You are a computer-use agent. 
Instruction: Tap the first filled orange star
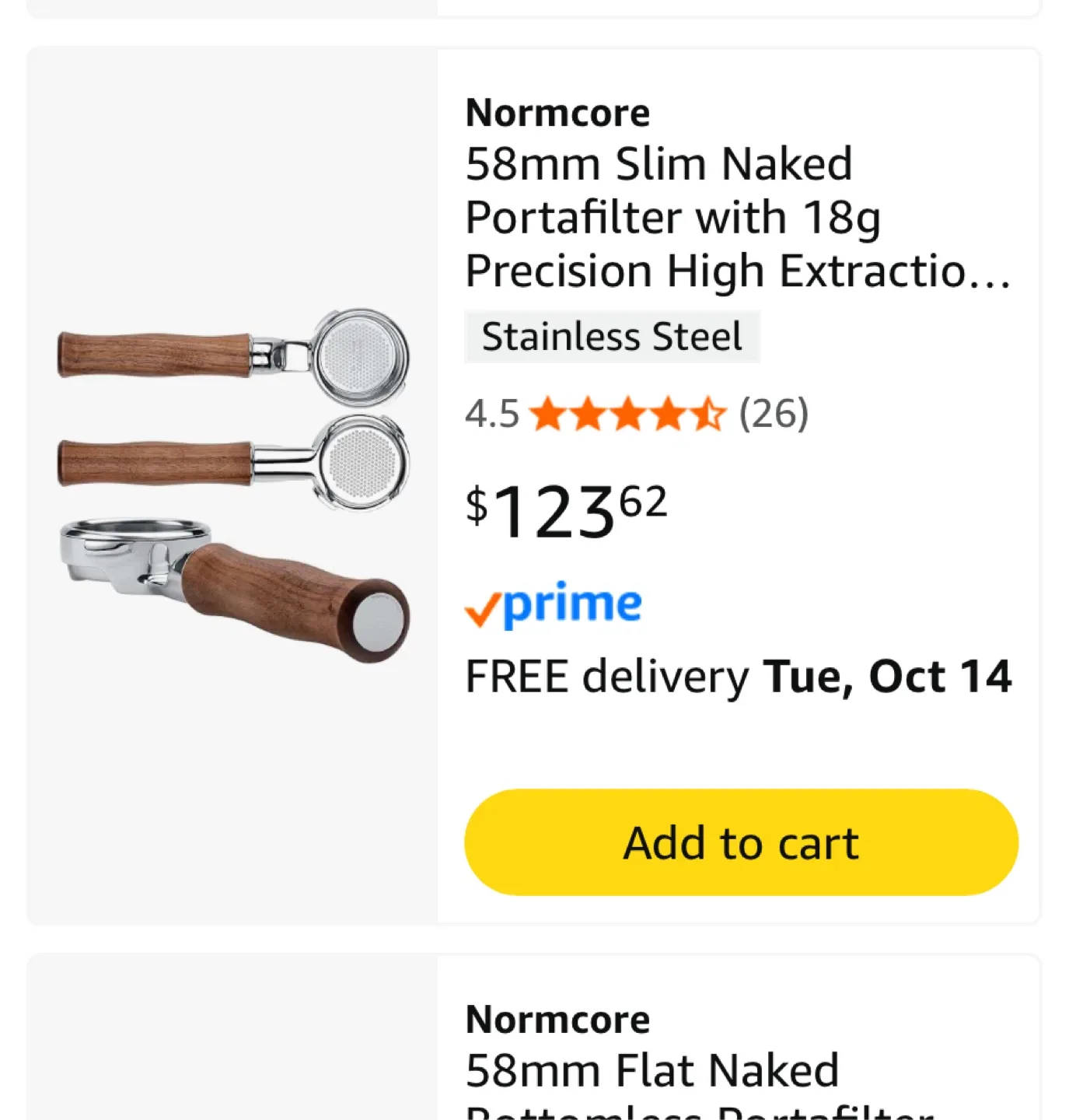(x=548, y=414)
